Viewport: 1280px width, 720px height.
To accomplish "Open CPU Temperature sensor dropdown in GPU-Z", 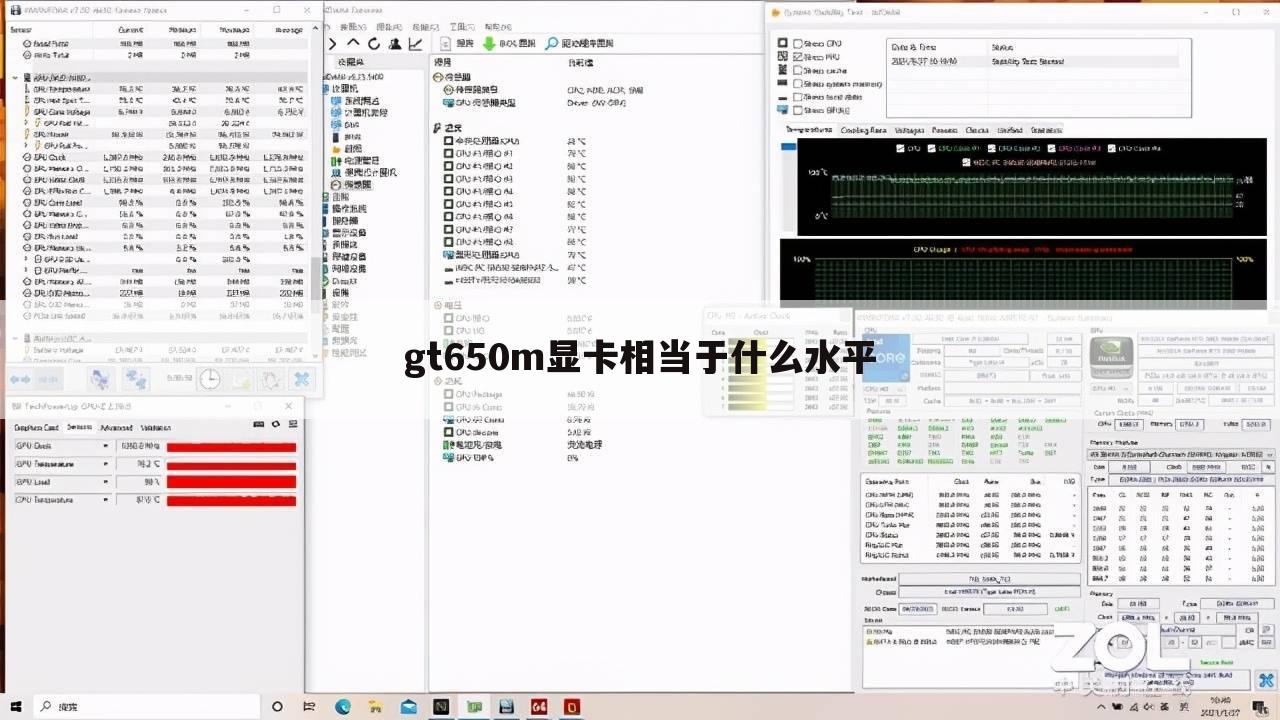I will (x=106, y=499).
